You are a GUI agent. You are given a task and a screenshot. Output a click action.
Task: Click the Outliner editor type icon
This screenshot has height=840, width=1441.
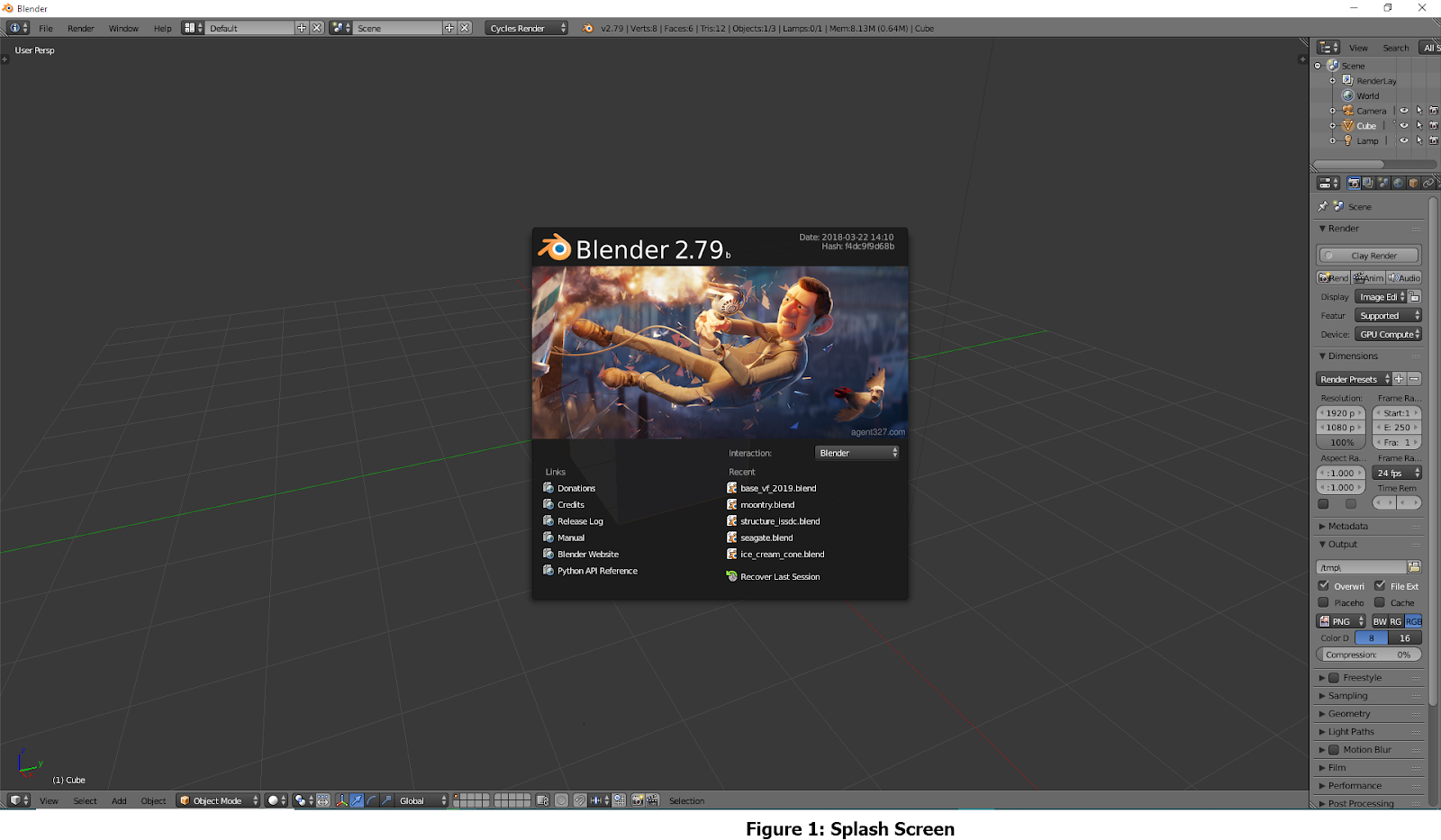point(1328,48)
